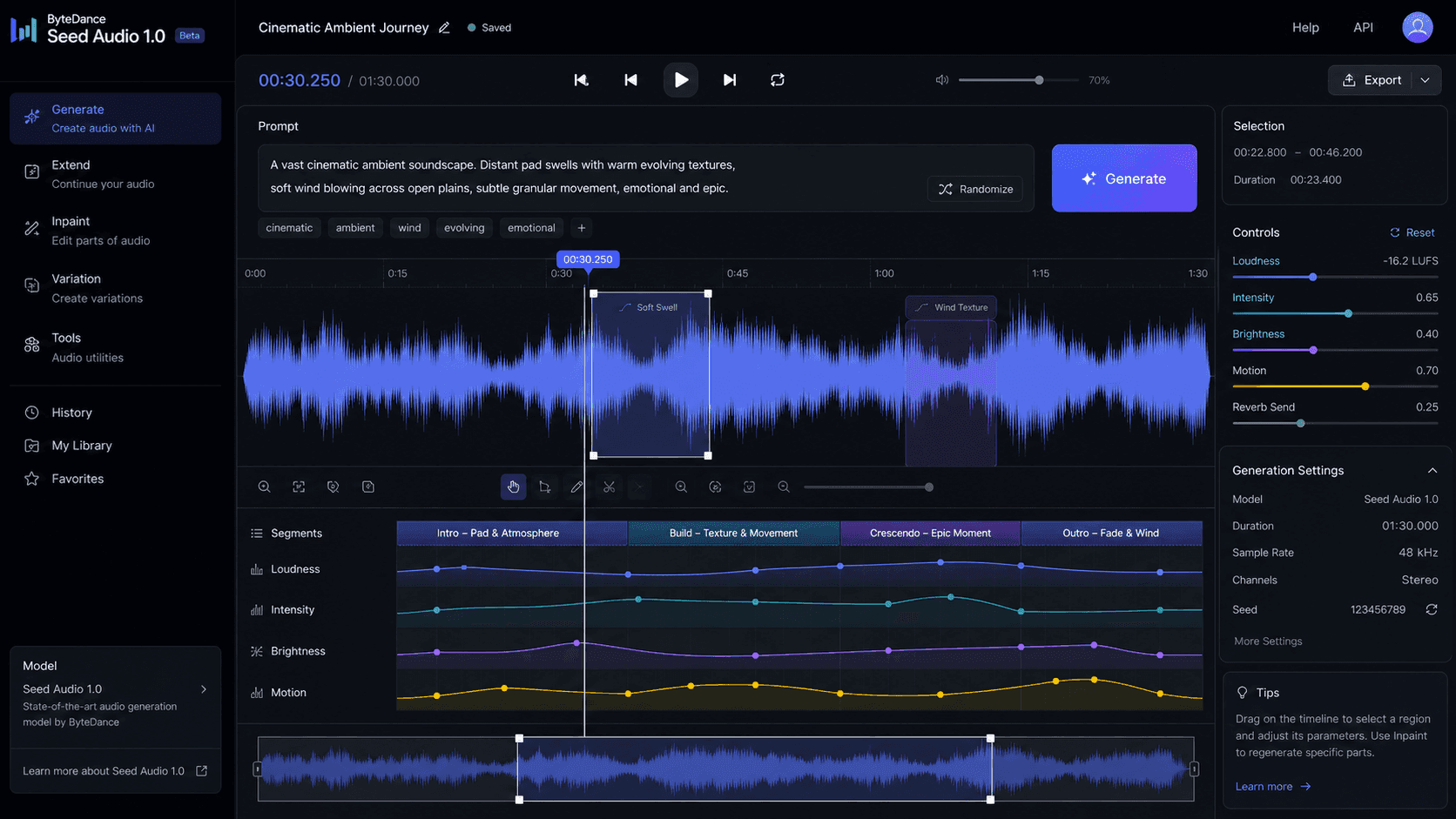Click the edit title pencil icon
Screen dimensions: 1456x819
444,28
